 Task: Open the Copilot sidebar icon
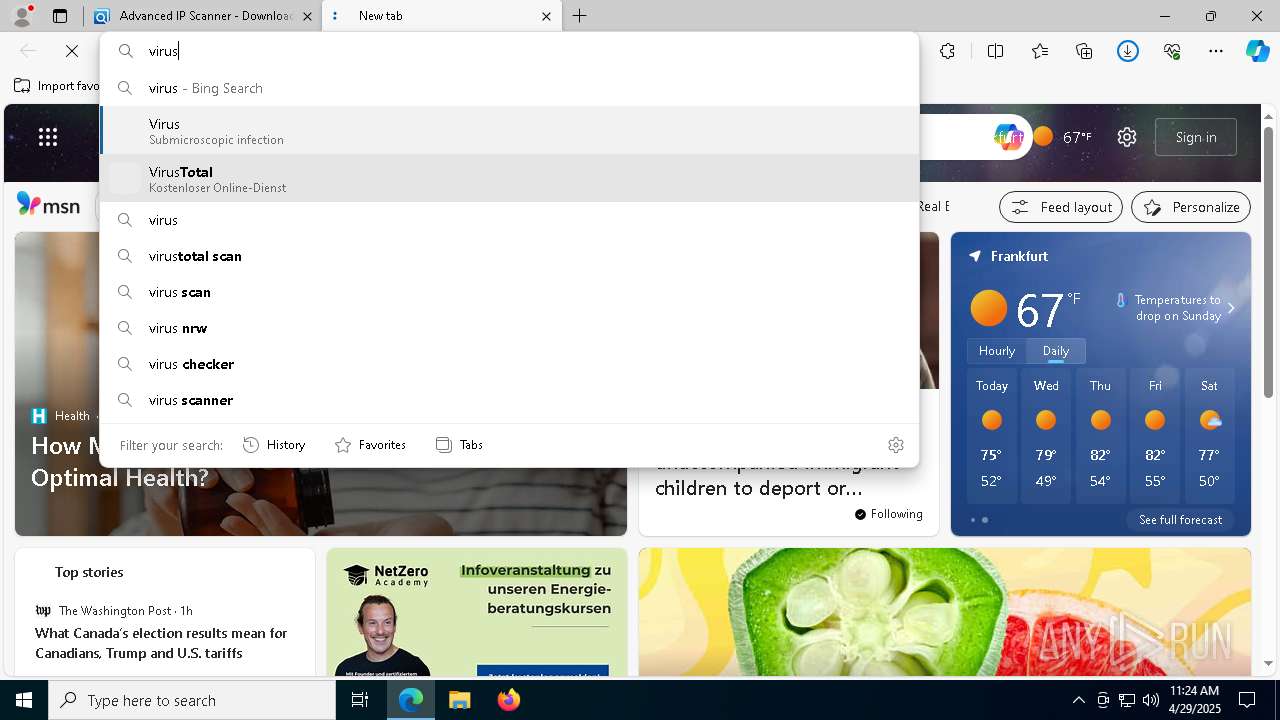[1257, 51]
